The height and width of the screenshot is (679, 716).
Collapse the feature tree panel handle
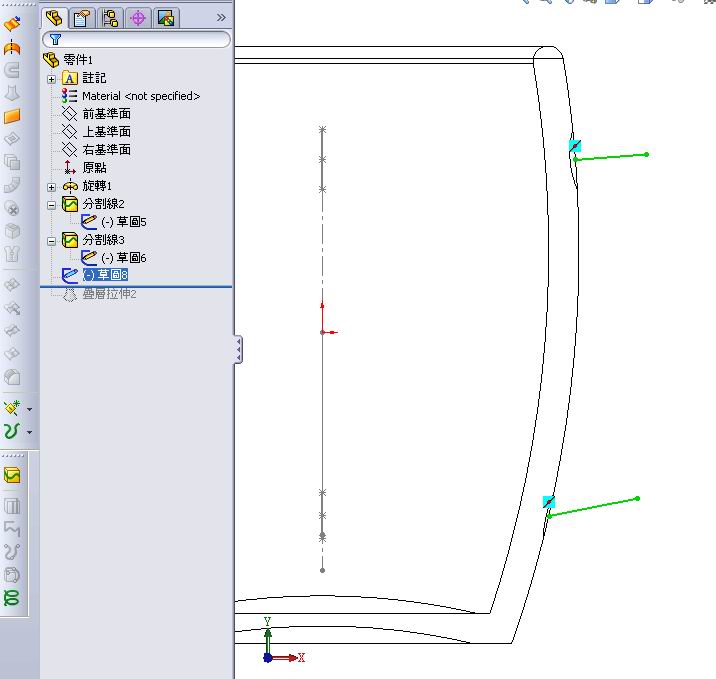pyautogui.click(x=238, y=350)
